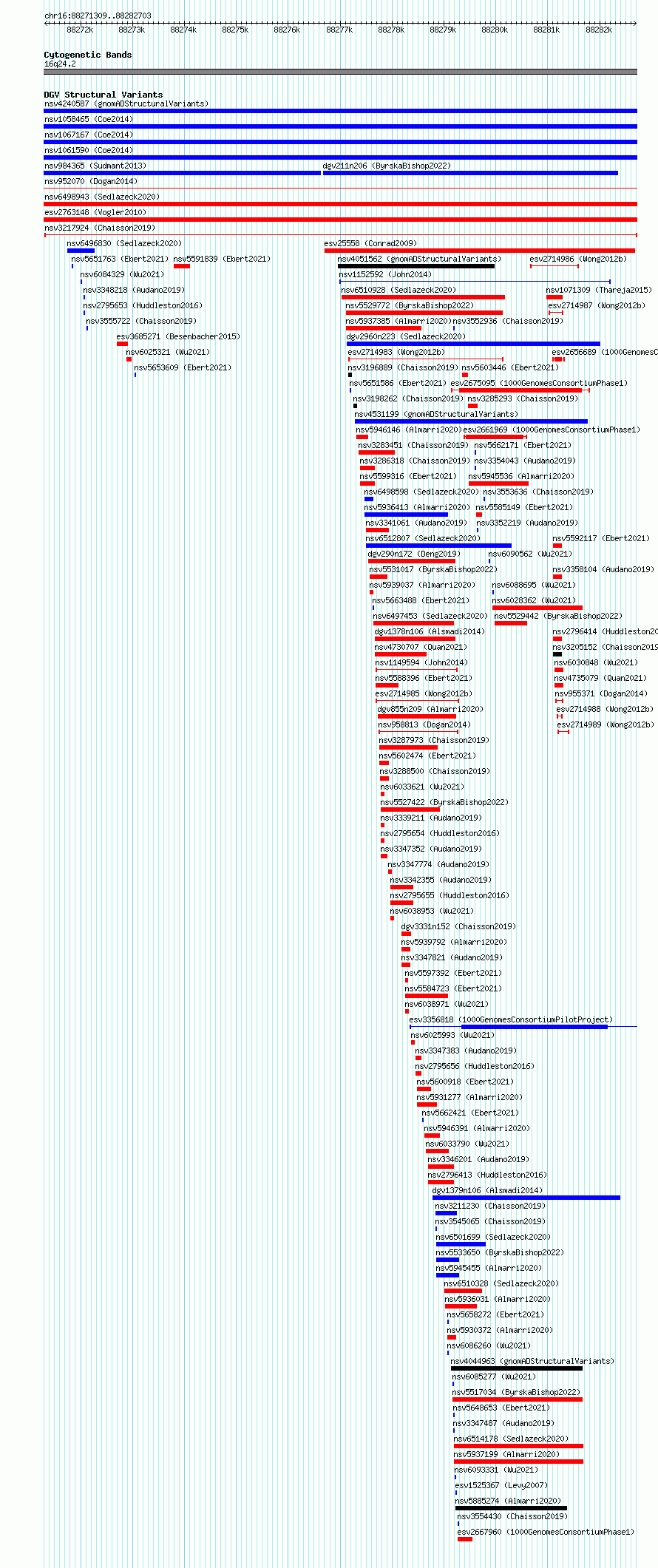The height and width of the screenshot is (1568, 658).
Task: Click the 16q24.2 cytogenetic band label
Action: tap(60, 64)
